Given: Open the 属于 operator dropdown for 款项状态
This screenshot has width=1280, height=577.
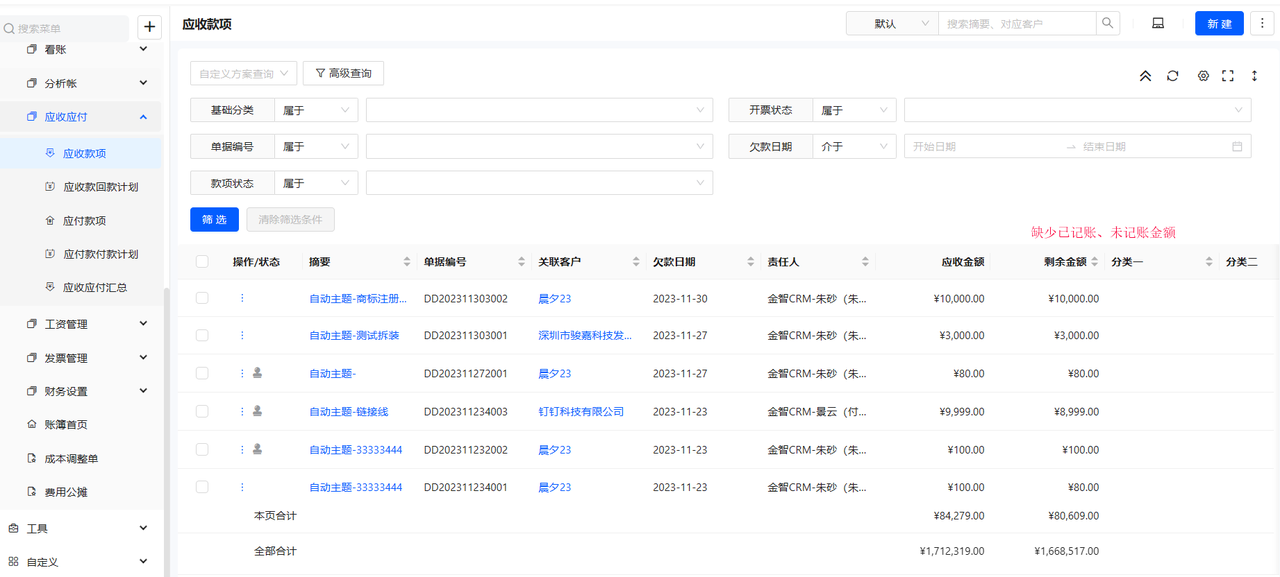Looking at the screenshot, I should coord(316,183).
